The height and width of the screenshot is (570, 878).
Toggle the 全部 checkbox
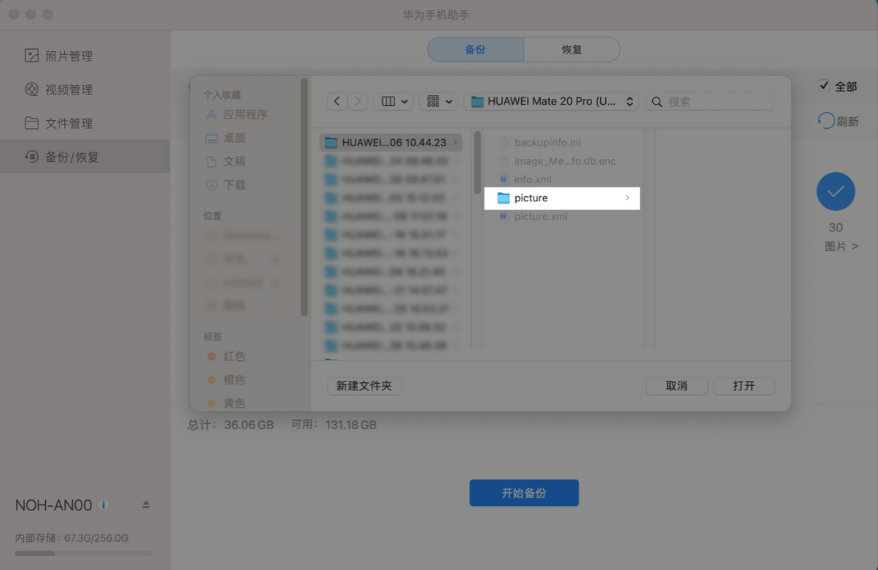824,86
